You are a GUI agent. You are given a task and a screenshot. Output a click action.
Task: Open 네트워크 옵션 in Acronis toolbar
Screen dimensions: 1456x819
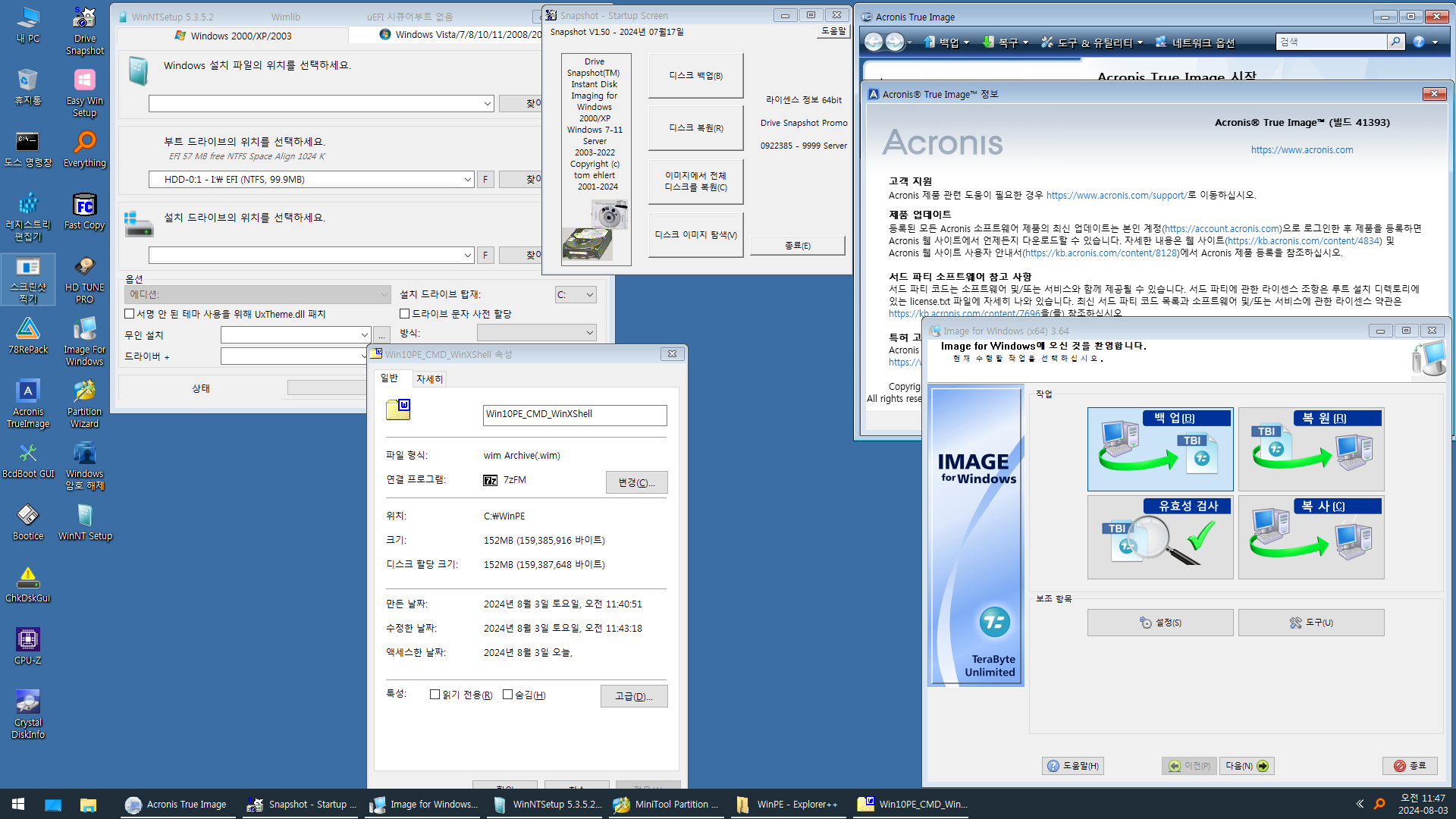[1195, 43]
